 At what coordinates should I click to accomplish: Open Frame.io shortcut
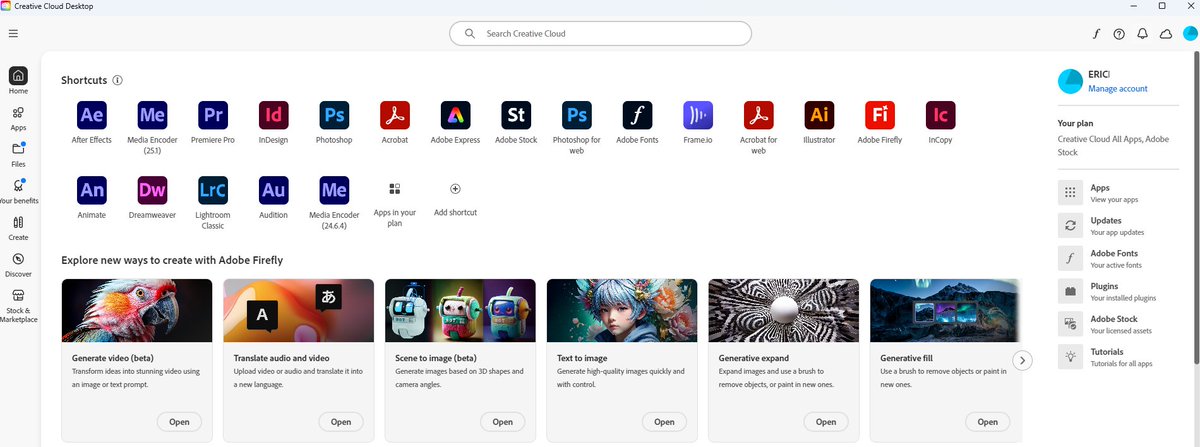[x=698, y=115]
